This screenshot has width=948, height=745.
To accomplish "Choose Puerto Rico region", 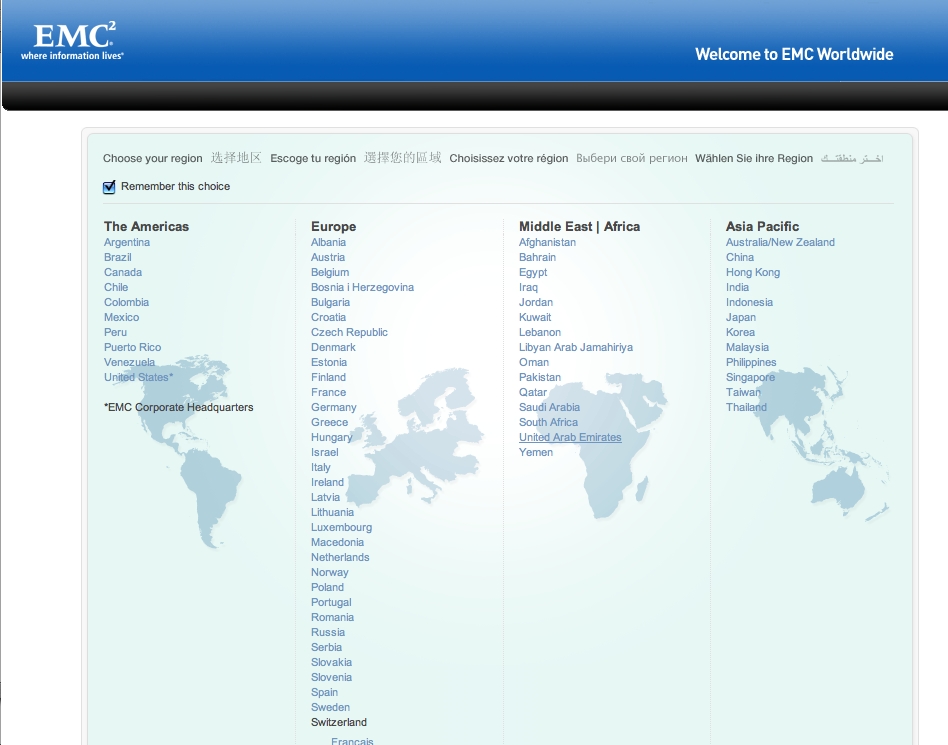I will point(132,348).
